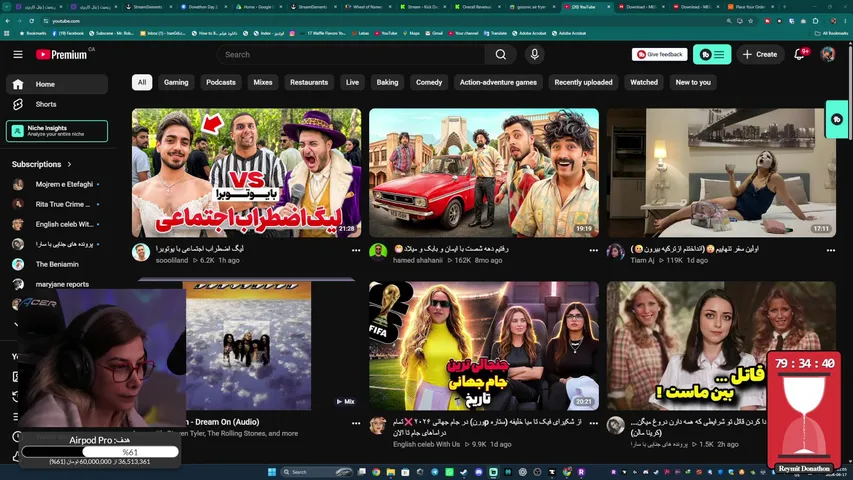Select Action-adventure games chip
The image size is (853, 480).
498,82
